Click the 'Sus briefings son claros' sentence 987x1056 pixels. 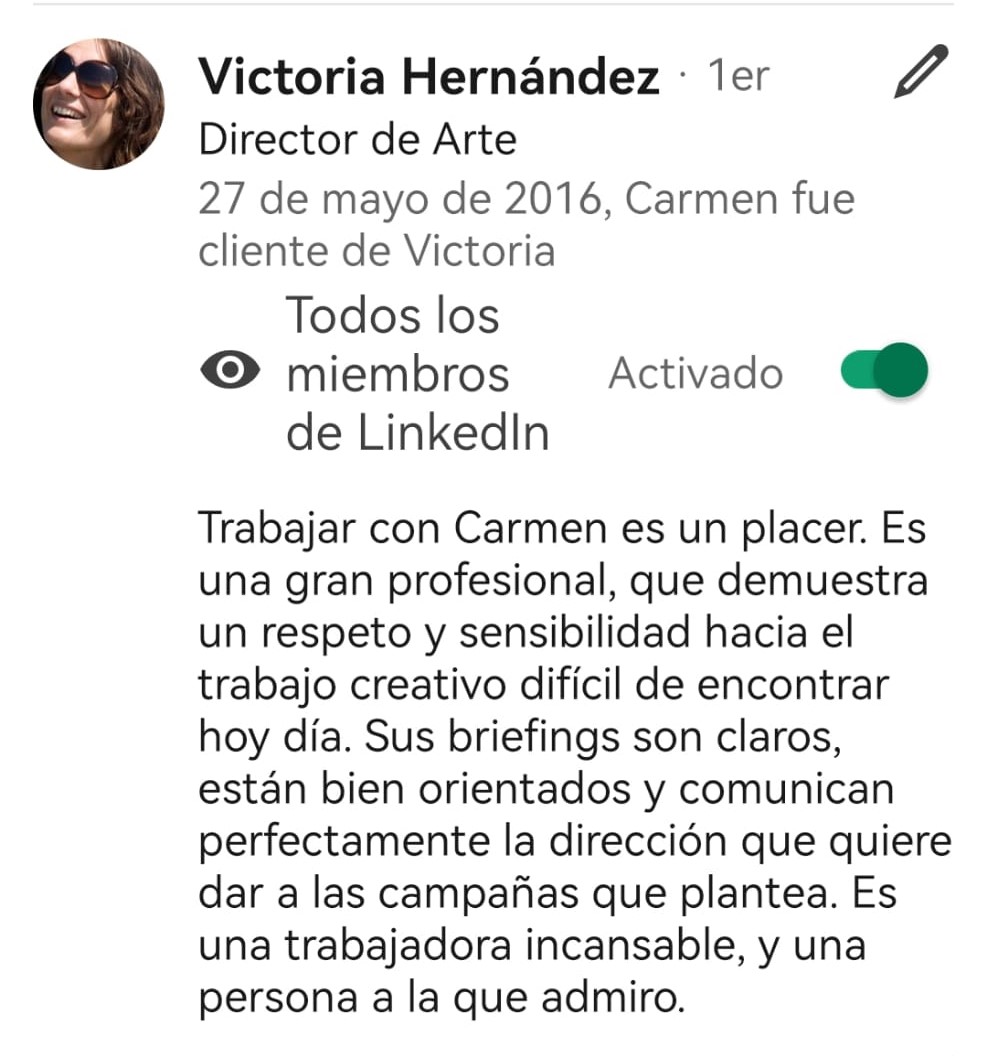tap(603, 738)
